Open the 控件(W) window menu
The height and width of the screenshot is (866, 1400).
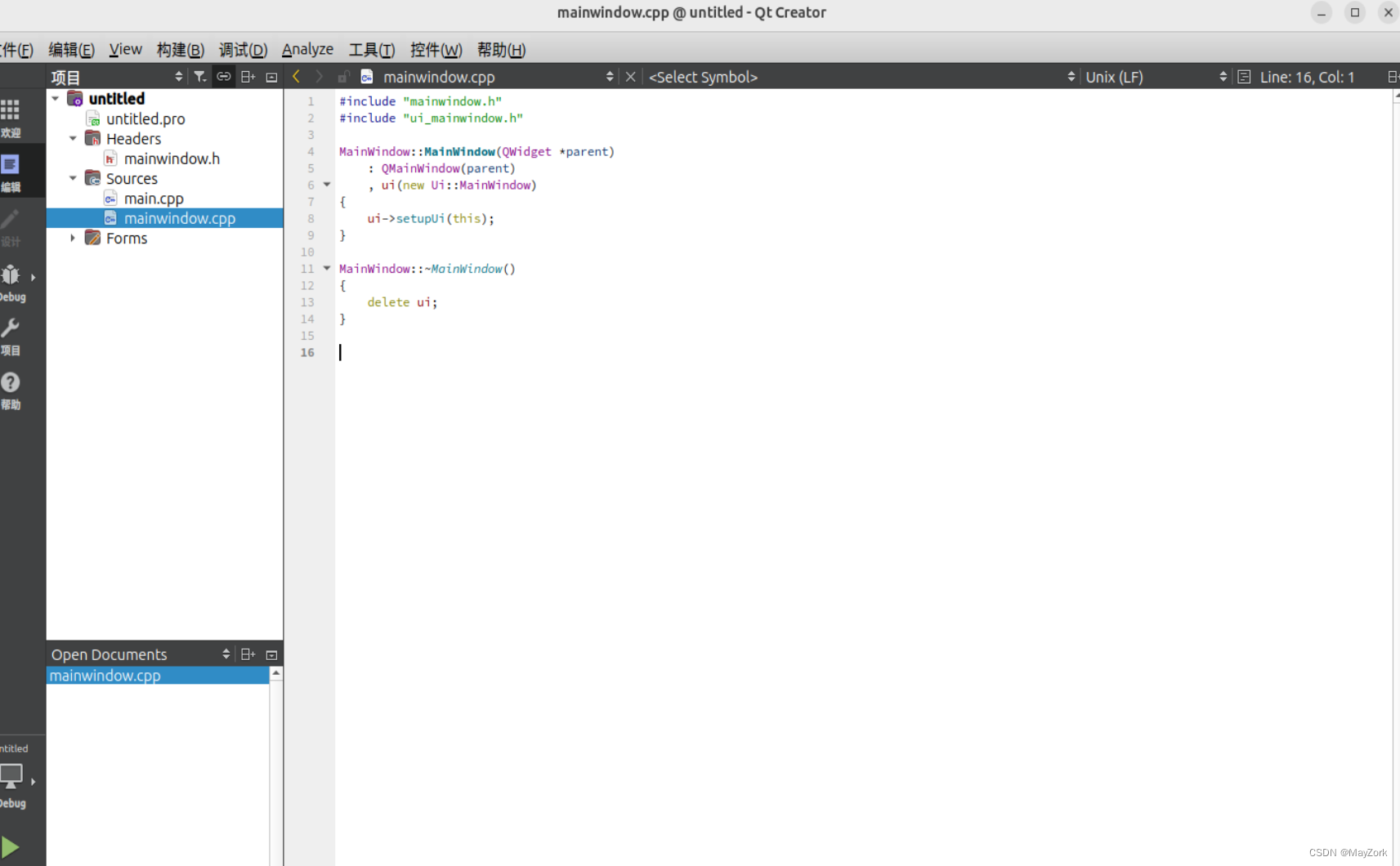436,50
